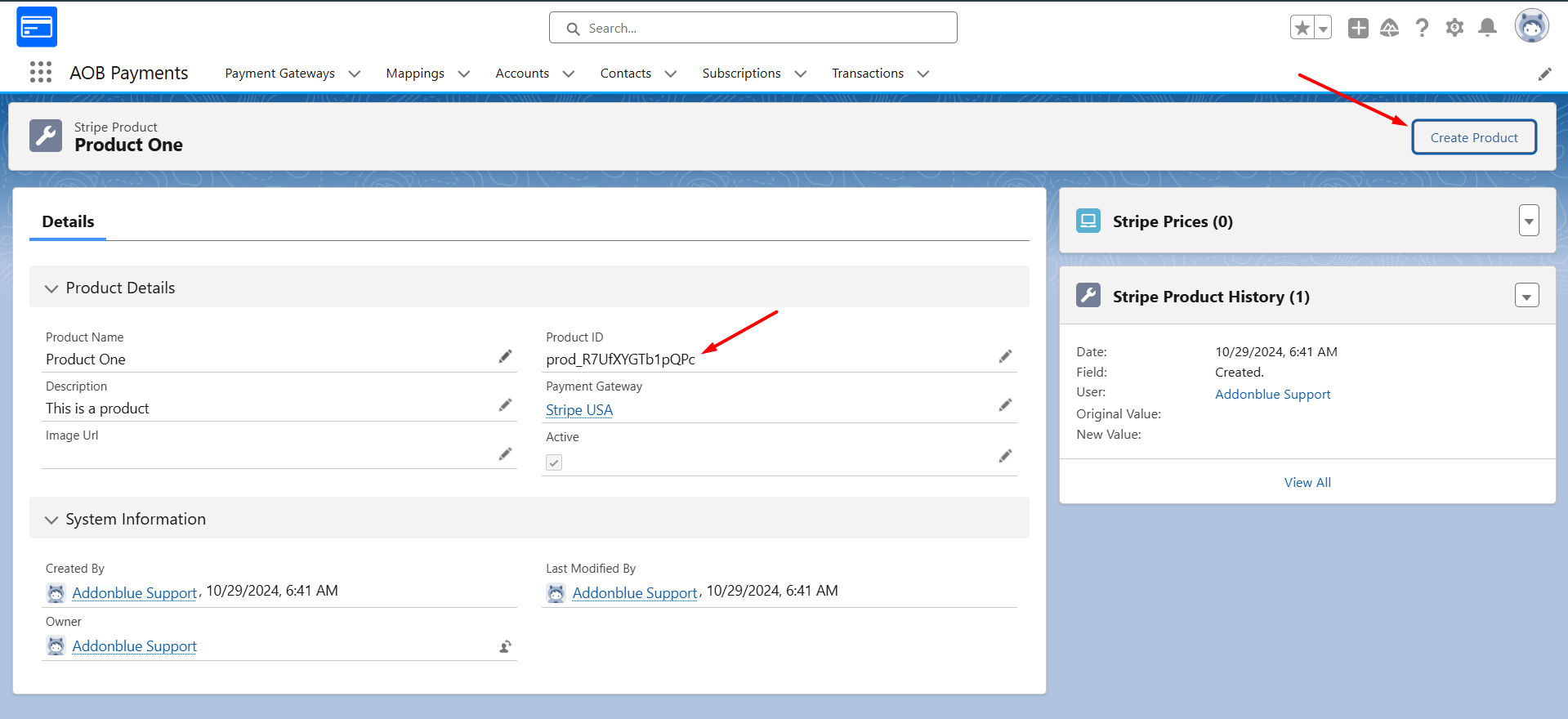Open Last Modified By Addonblue Support link
The width and height of the screenshot is (1568, 719).
coord(634,593)
